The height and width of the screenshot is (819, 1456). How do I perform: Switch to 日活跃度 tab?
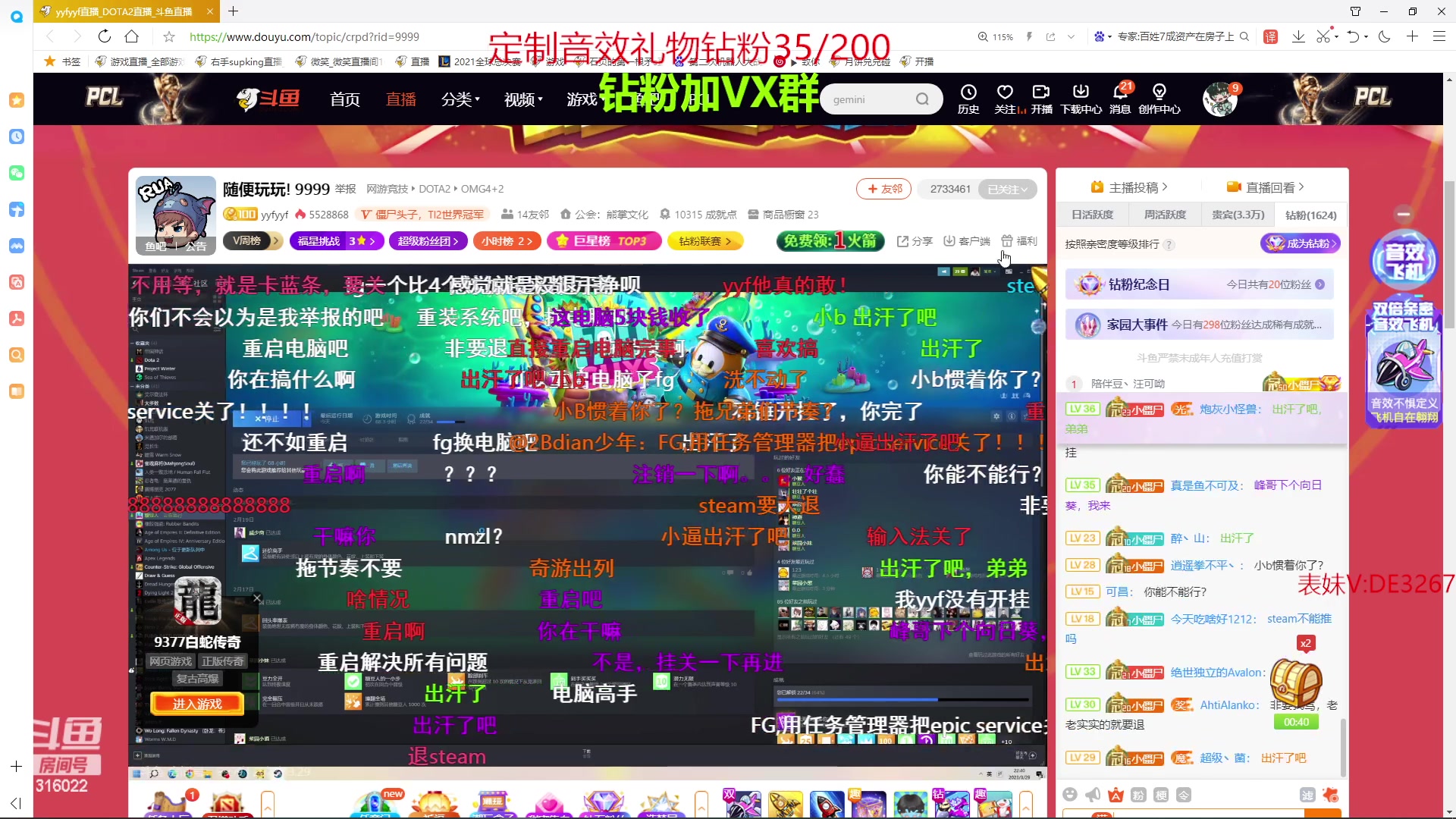point(1092,215)
